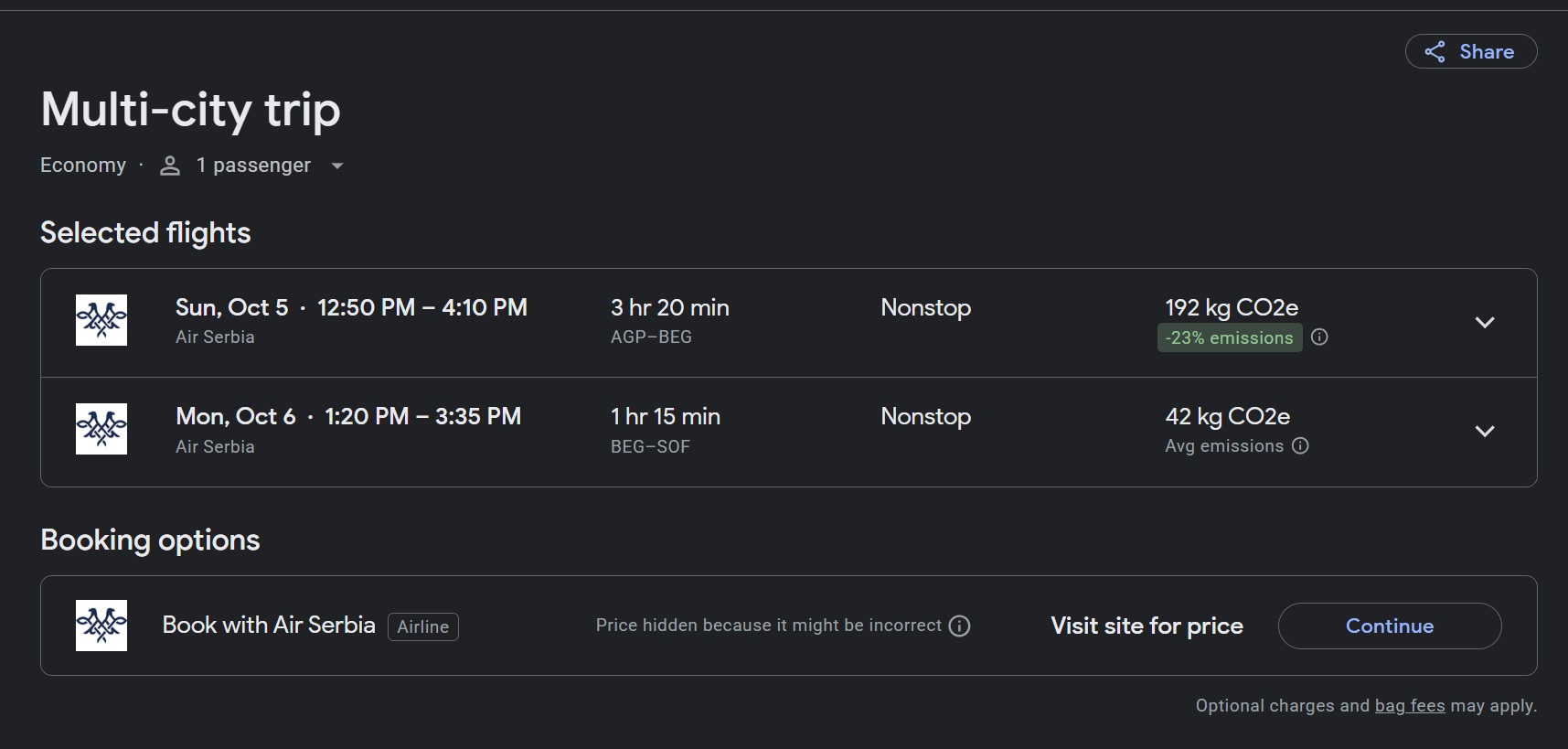Click the Airline tag label
This screenshot has width=1568, height=749.
point(422,627)
